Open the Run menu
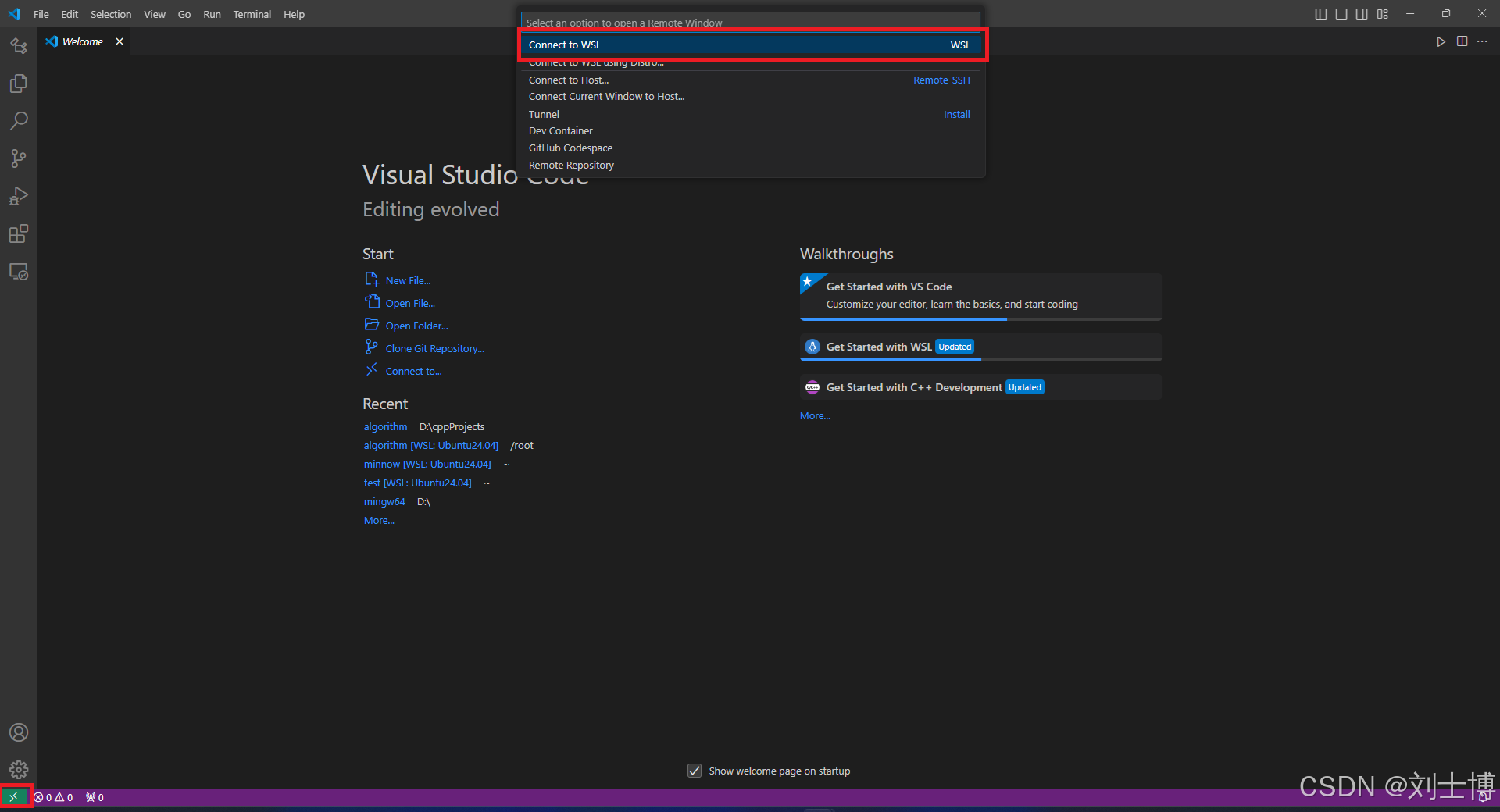Screen dimensions: 1500x812 (212, 14)
